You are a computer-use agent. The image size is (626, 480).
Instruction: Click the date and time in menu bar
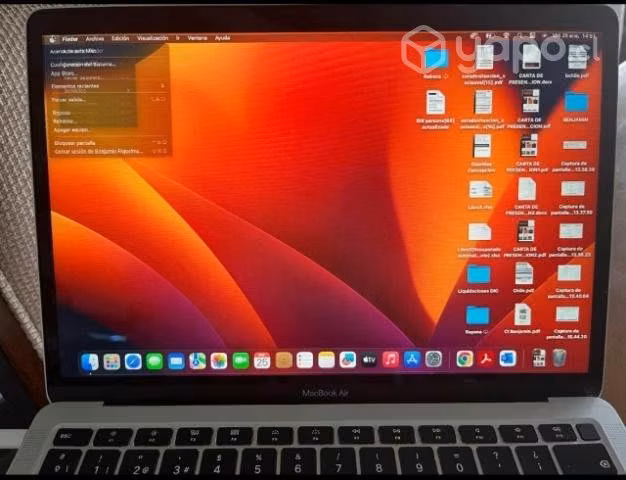pyautogui.click(x=575, y=36)
